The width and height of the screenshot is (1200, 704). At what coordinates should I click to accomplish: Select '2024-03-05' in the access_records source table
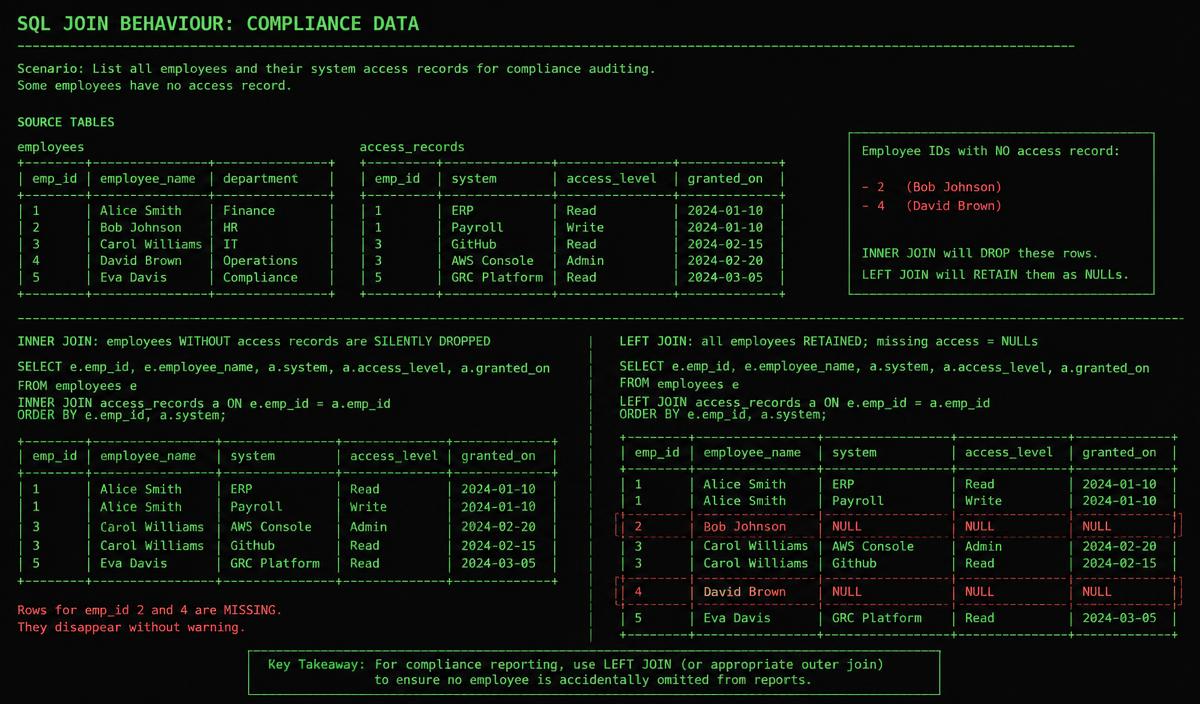724,278
